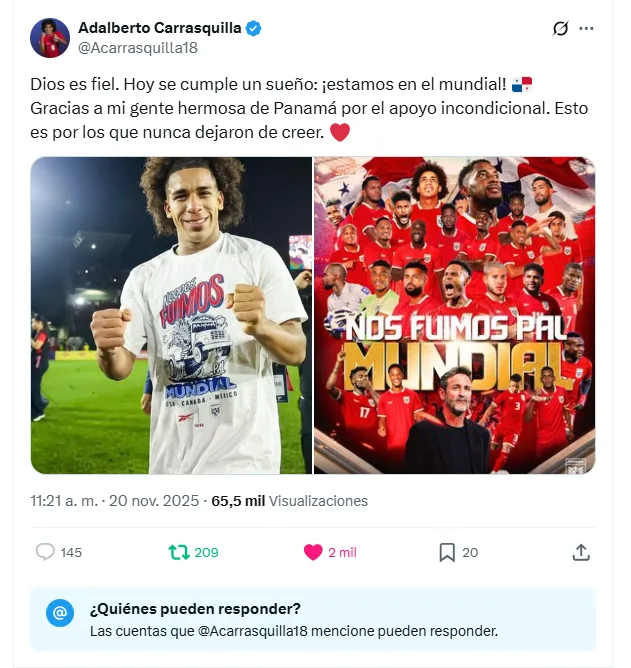This screenshot has height=668, width=631.
Task: Click the green repost icon
Action: click(179, 552)
